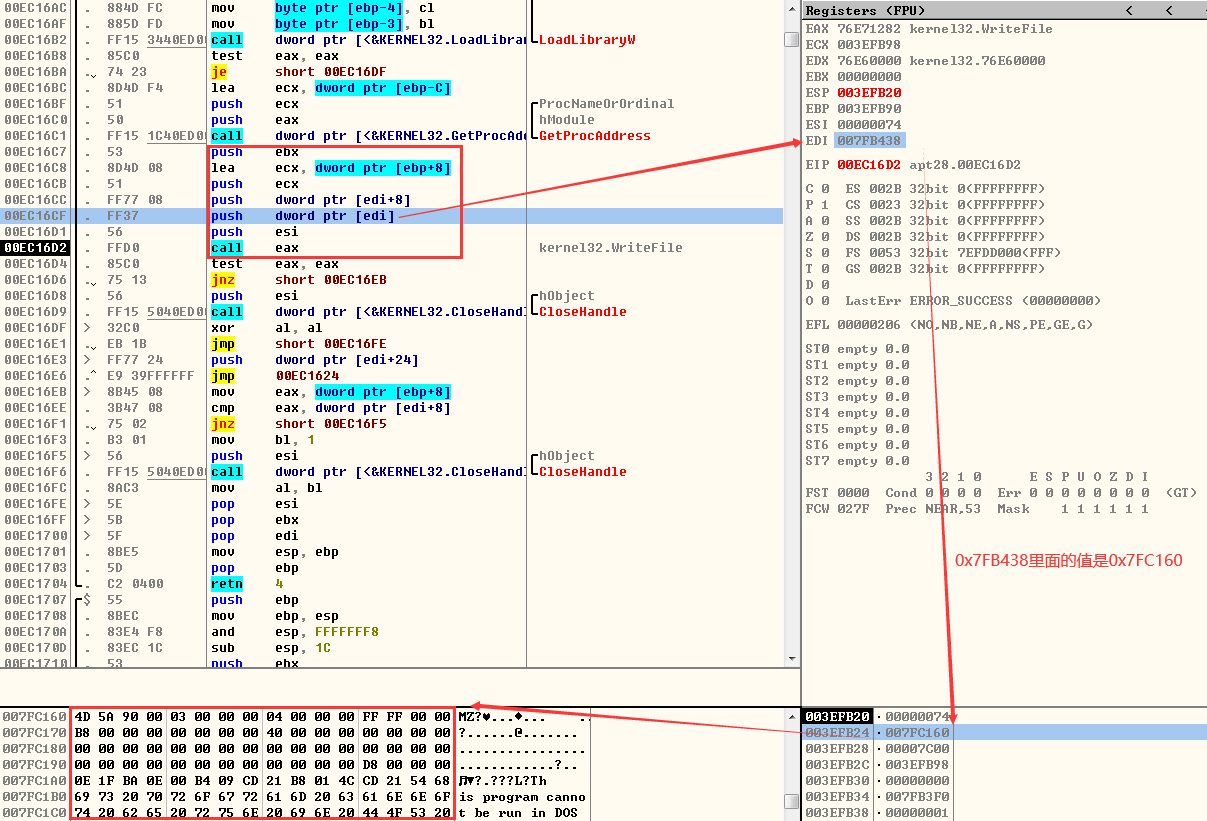Select hex dump row address 007FC1A0
Screen dimensions: 1207x821
coord(35,781)
